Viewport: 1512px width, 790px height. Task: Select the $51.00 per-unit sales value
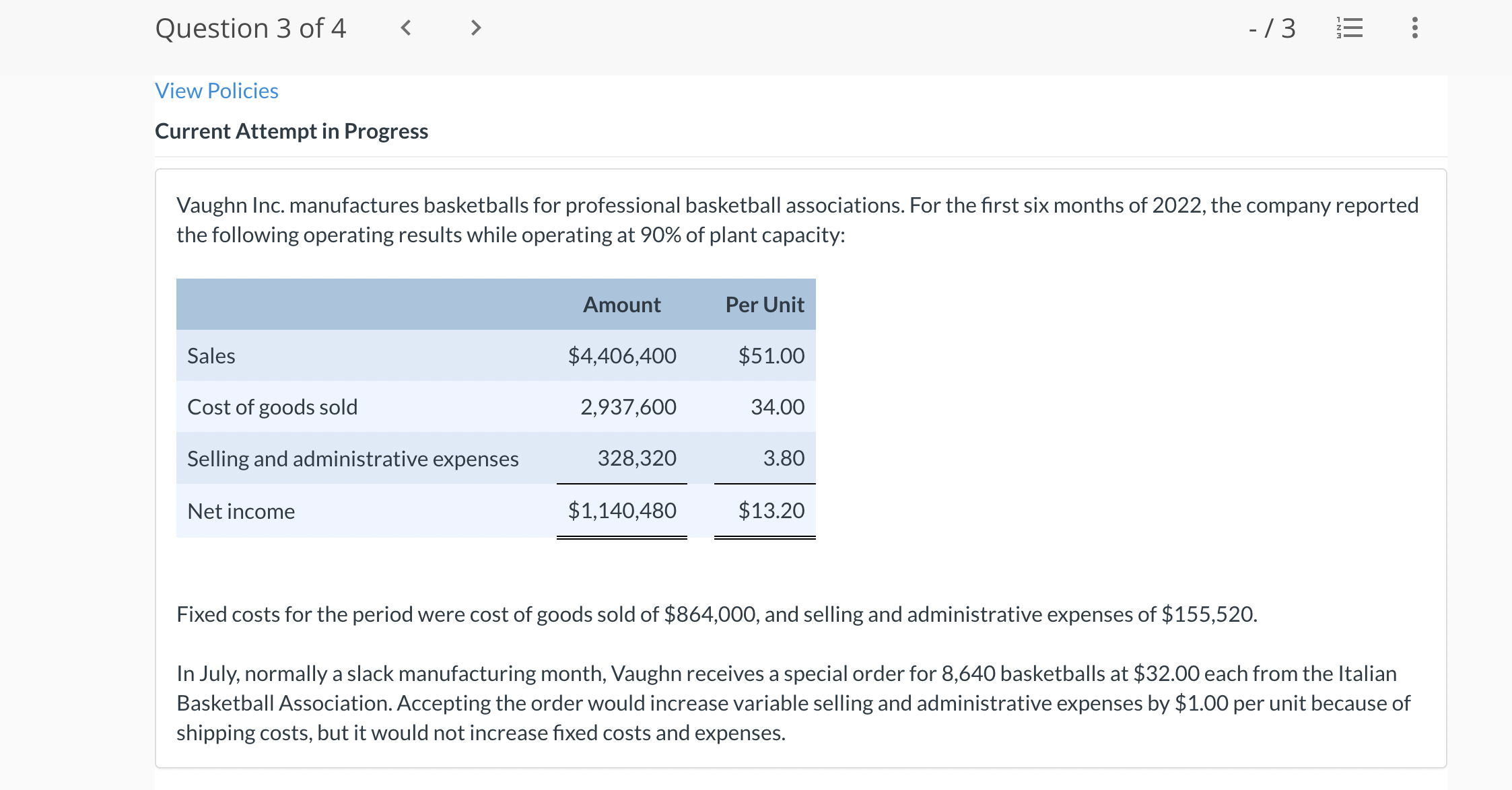click(x=771, y=355)
